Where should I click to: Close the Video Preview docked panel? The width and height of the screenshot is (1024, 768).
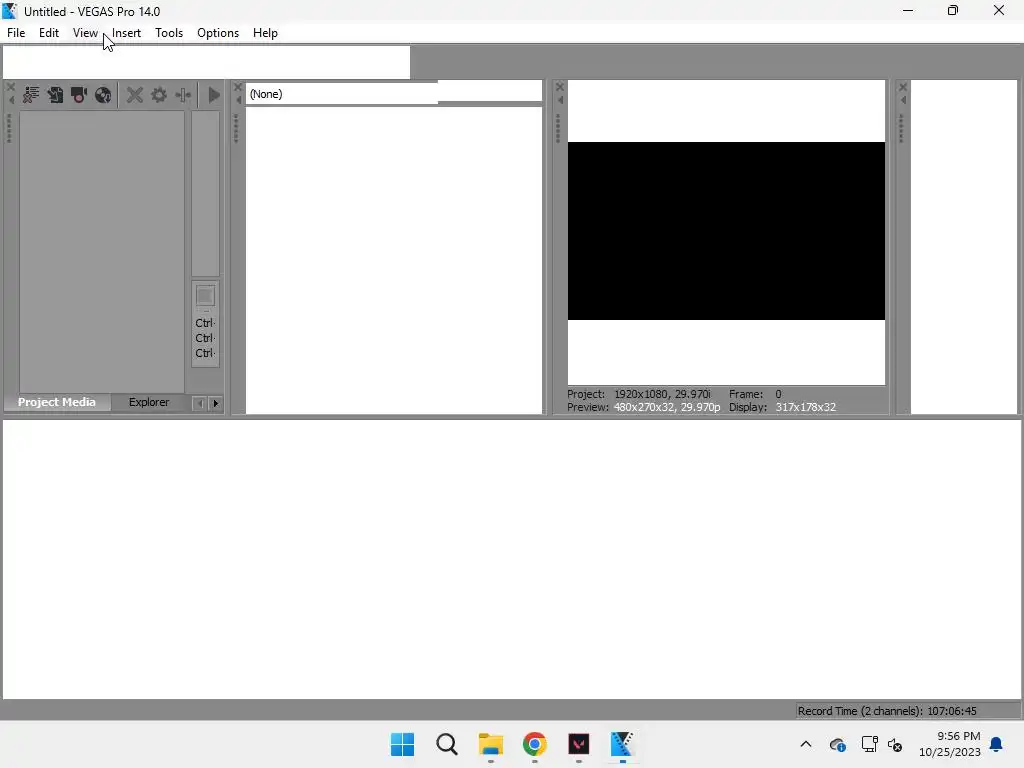tap(560, 86)
